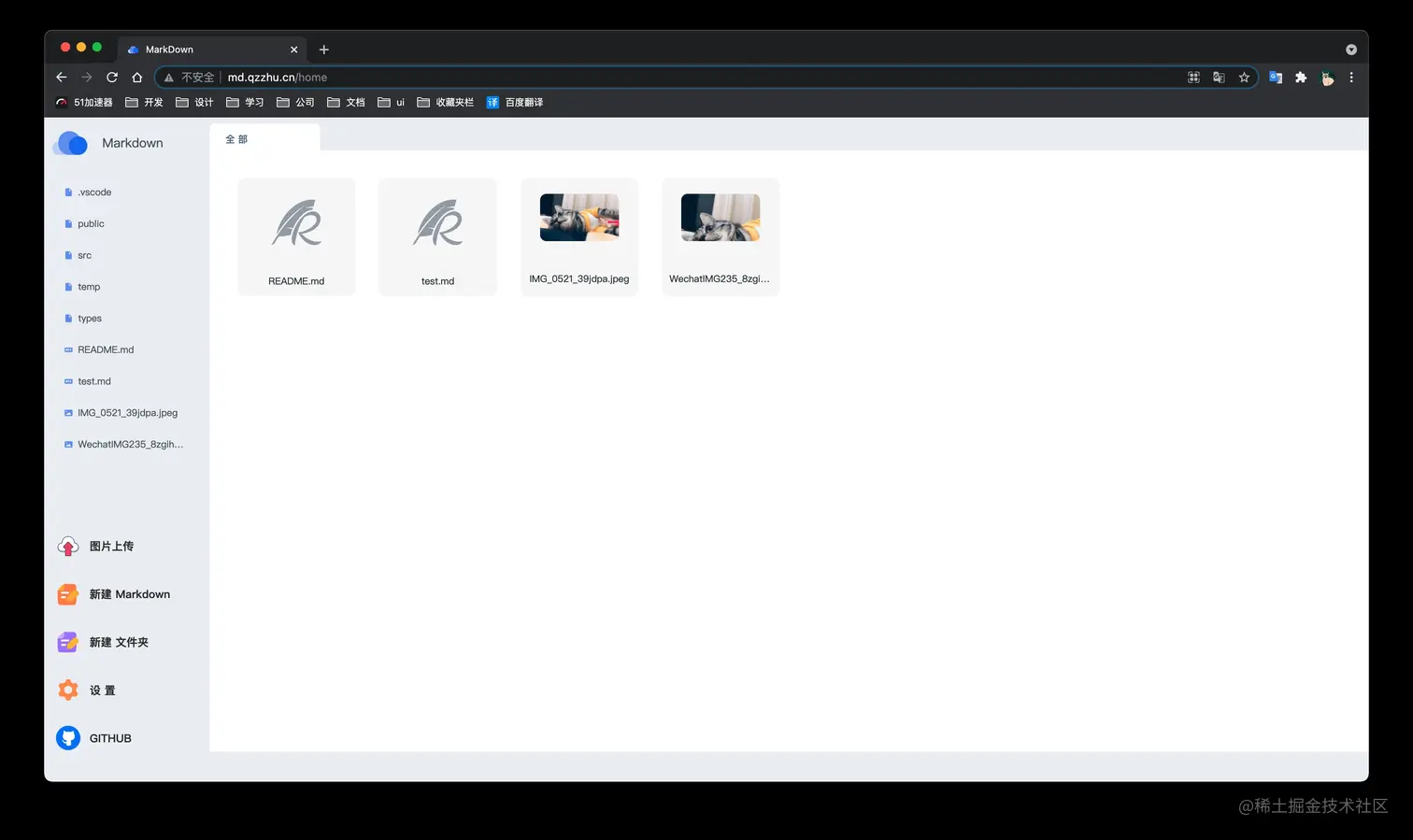The width and height of the screenshot is (1413, 840).
Task: Click the file icon beside README.md in sidebar
Action: [68, 349]
